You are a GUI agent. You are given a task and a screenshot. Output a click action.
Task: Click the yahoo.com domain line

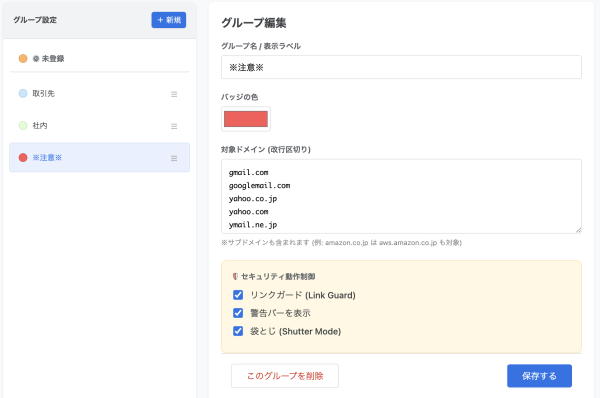click(x=248, y=212)
